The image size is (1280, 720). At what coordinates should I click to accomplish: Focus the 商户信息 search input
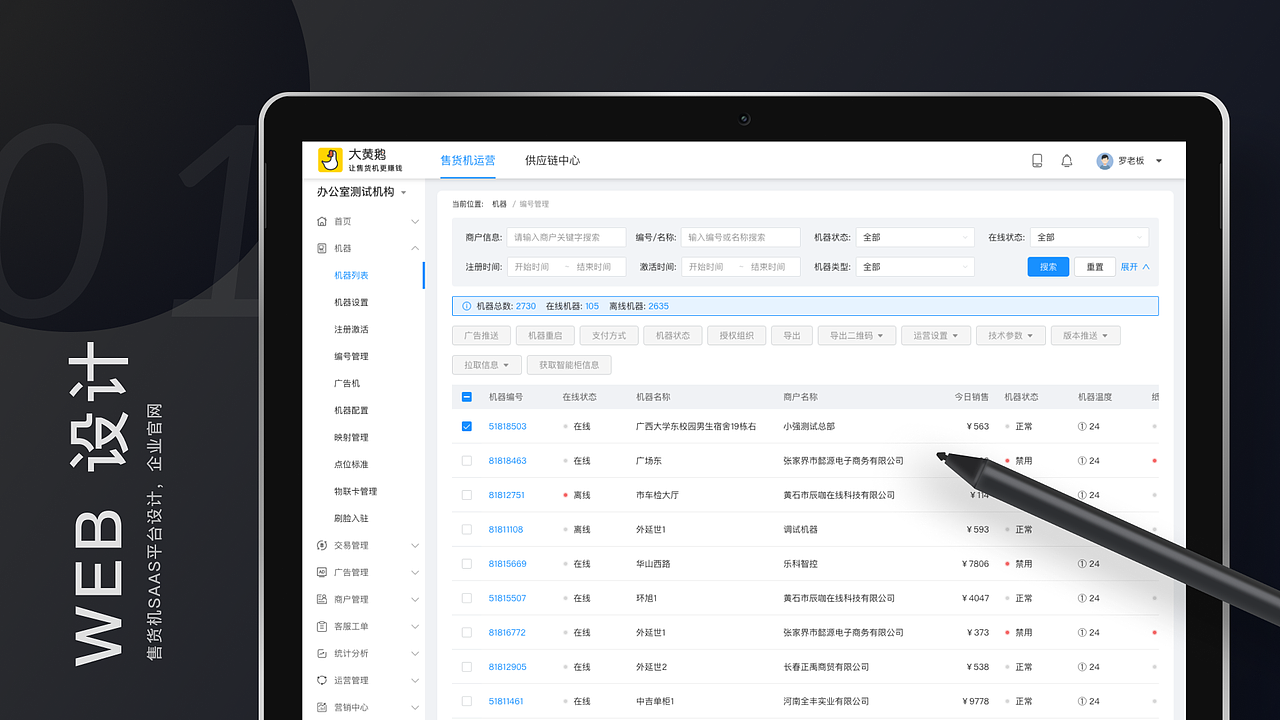point(566,237)
